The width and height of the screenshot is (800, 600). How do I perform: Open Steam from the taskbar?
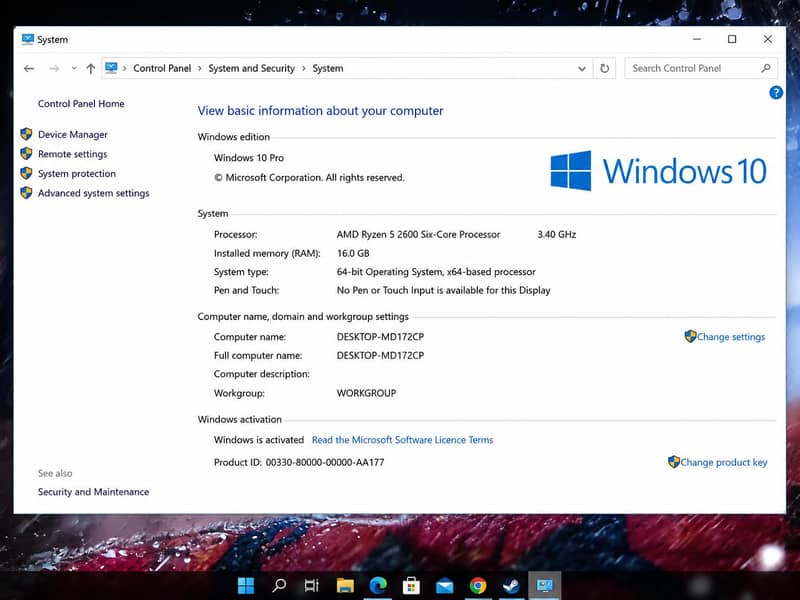coord(511,585)
